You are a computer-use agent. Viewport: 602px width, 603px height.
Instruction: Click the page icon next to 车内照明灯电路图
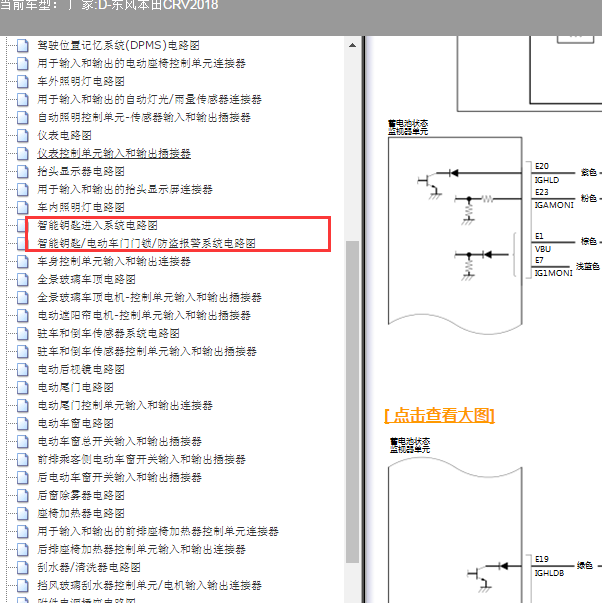23,207
